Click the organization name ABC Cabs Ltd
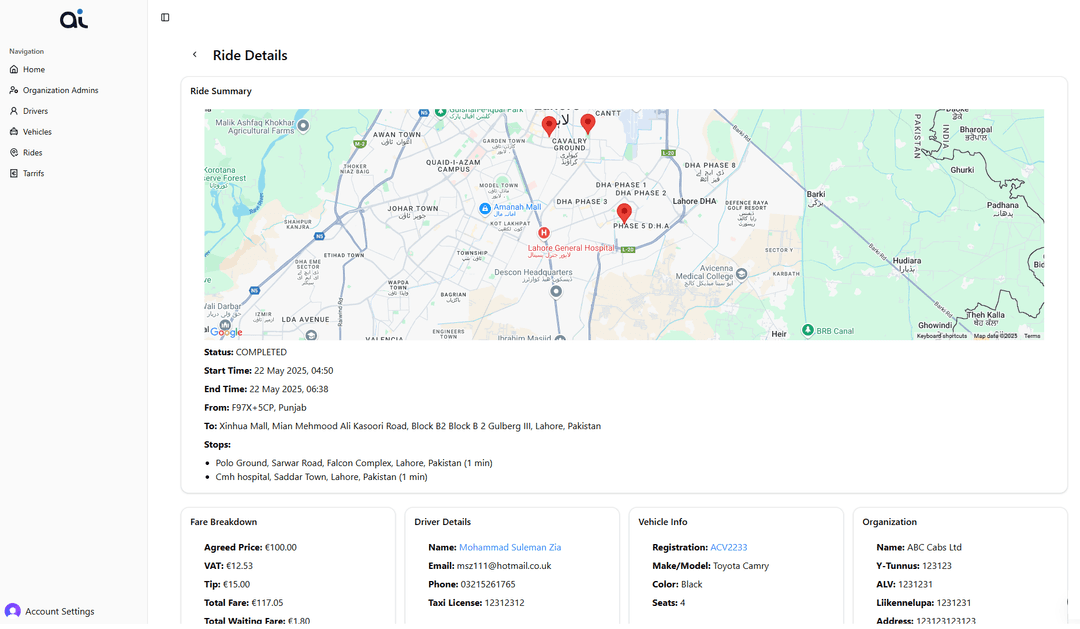This screenshot has height=629, width=1080. click(934, 547)
